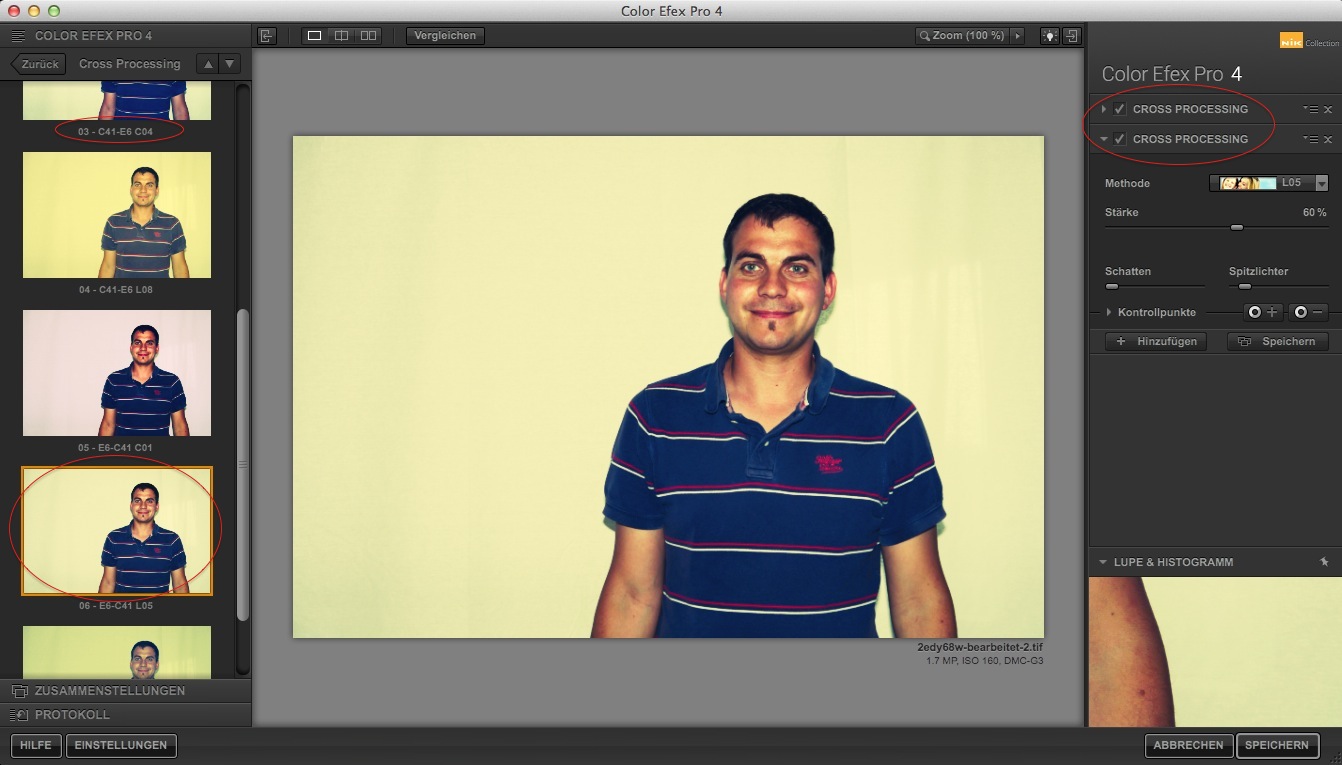Image resolution: width=1342 pixels, height=765 pixels.
Task: Open the Zusammenstellungen section
Action: click(x=109, y=691)
